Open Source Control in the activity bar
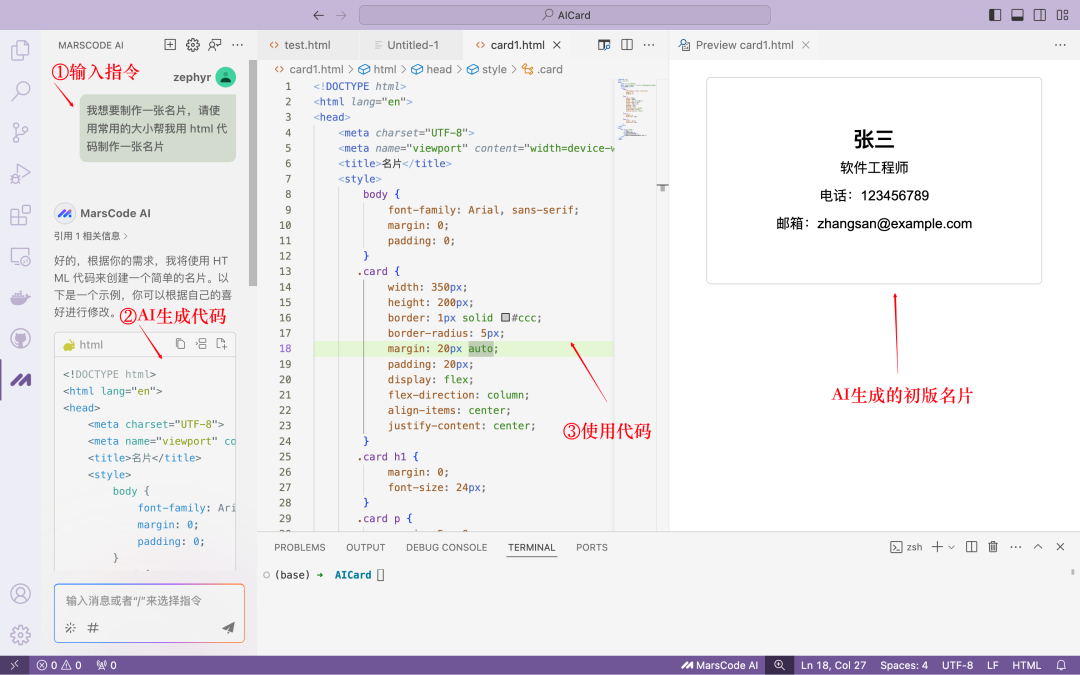1080x675 pixels. [x=20, y=132]
